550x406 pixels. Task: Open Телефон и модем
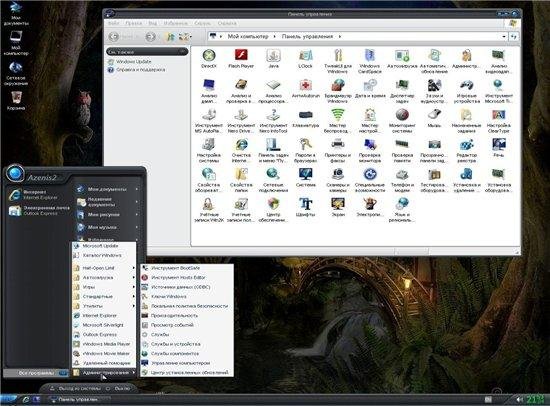402,180
